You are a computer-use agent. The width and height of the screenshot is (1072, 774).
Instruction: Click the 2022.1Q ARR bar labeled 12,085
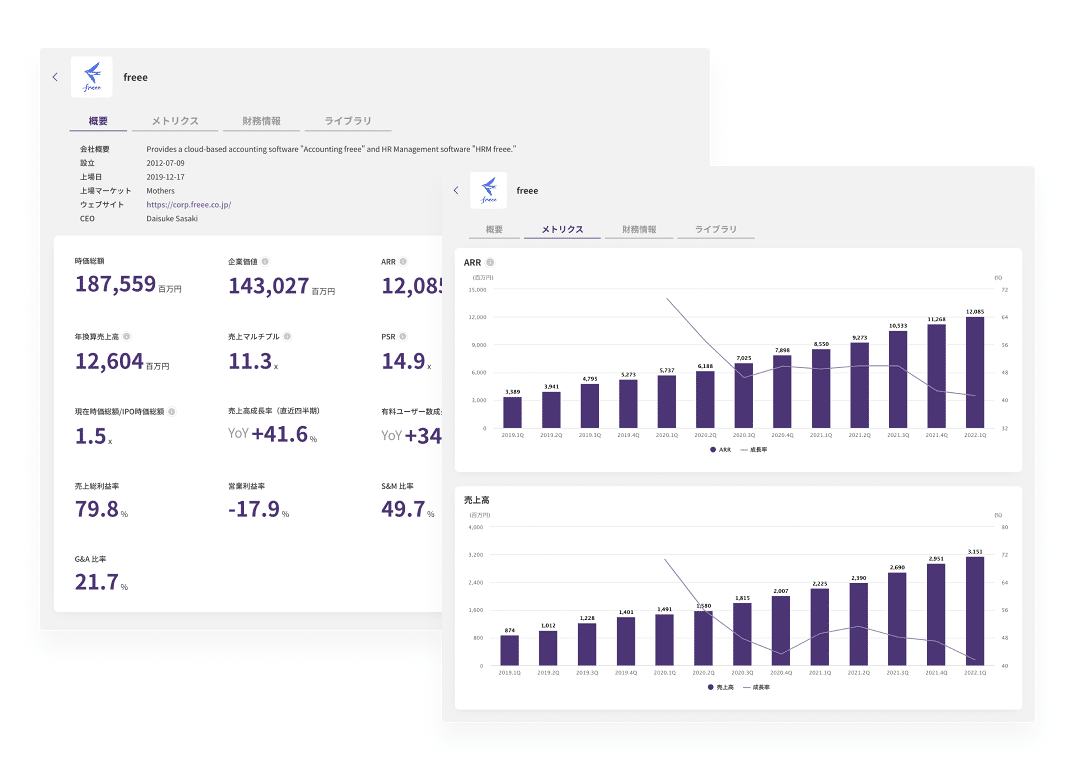[x=975, y=373]
